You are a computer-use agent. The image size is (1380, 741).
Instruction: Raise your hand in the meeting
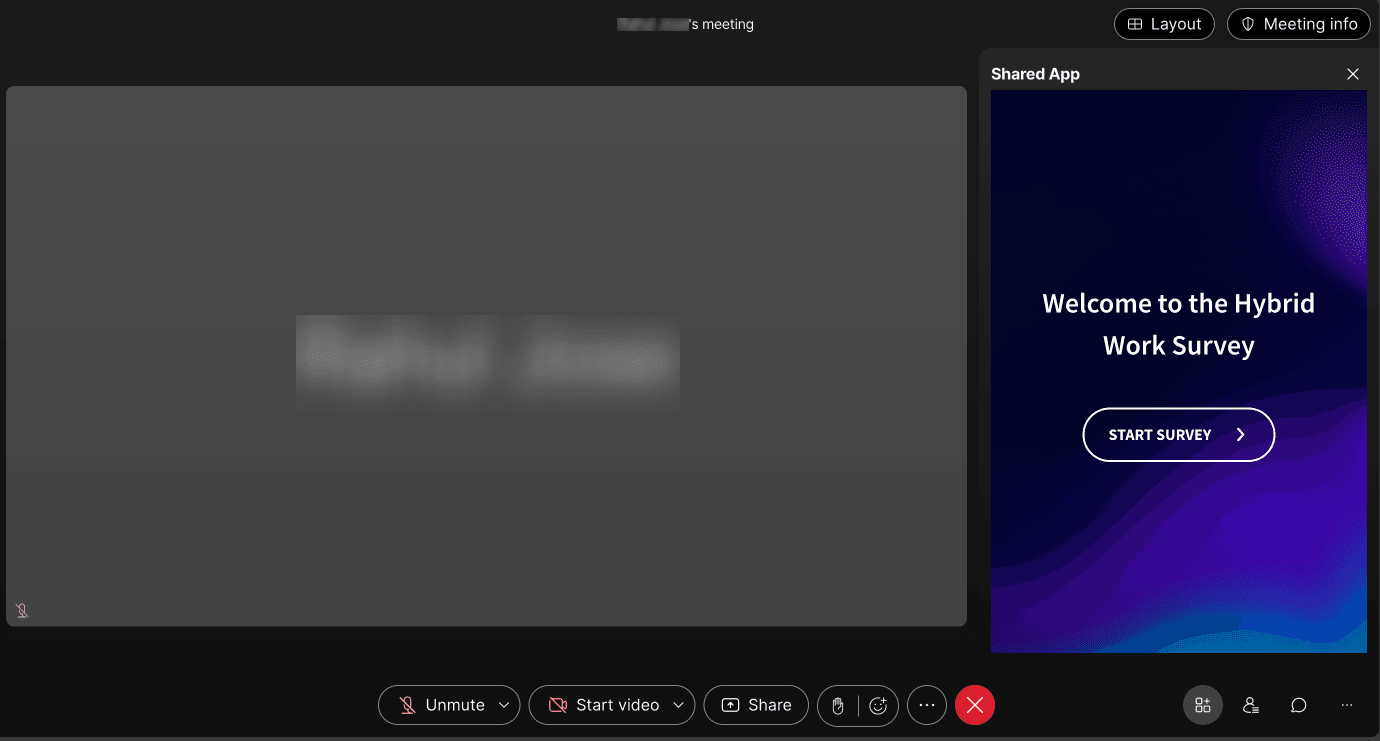click(x=838, y=706)
